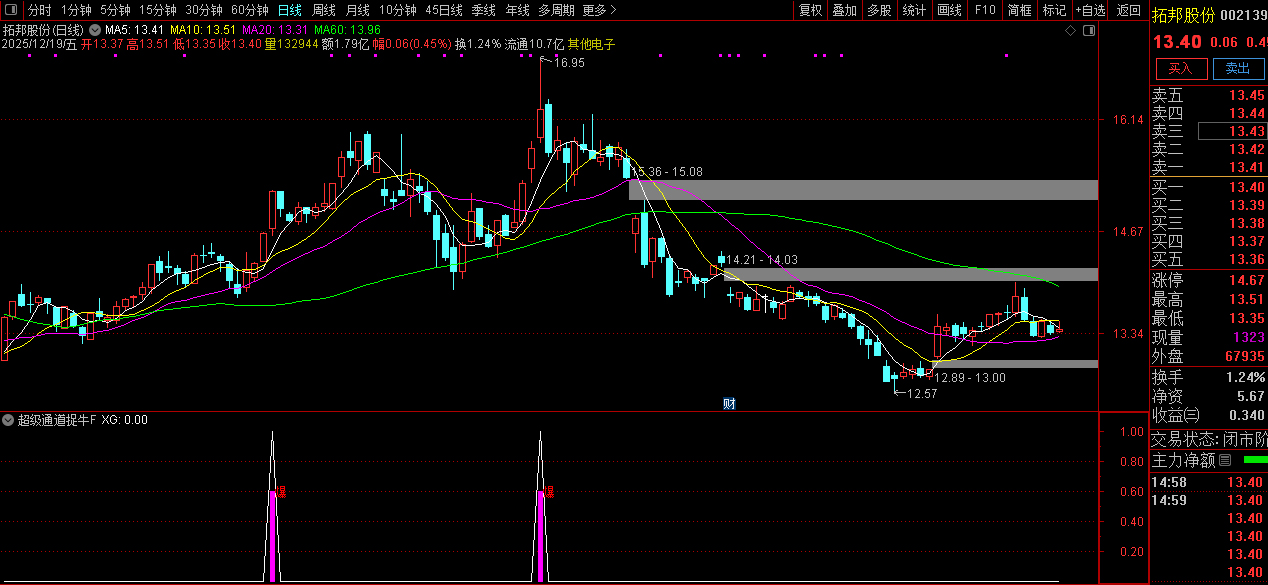Select the 分时 intraday view
This screenshot has height=585, width=1268.
pyautogui.click(x=40, y=10)
